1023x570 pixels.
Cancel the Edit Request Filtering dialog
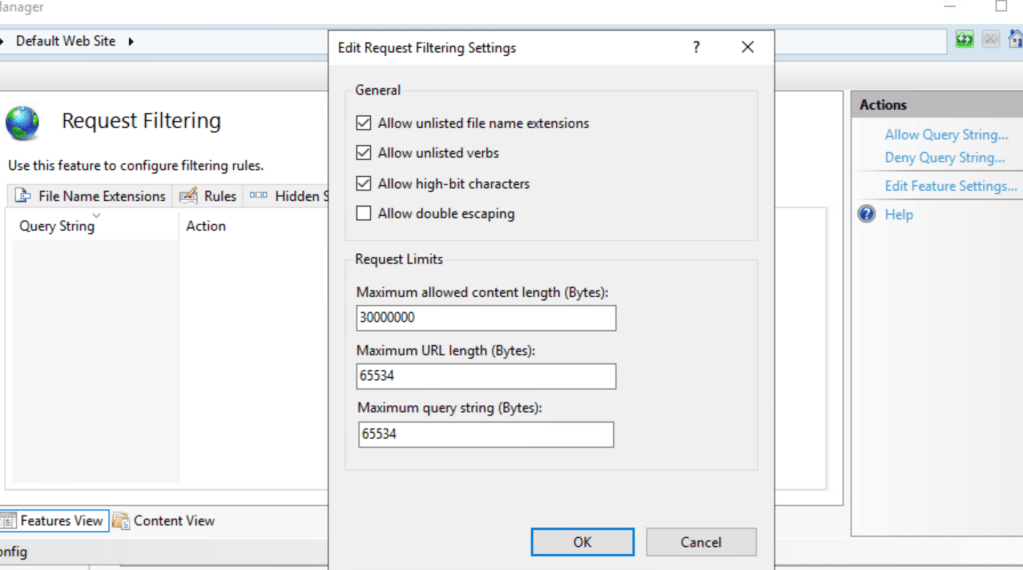(x=700, y=542)
